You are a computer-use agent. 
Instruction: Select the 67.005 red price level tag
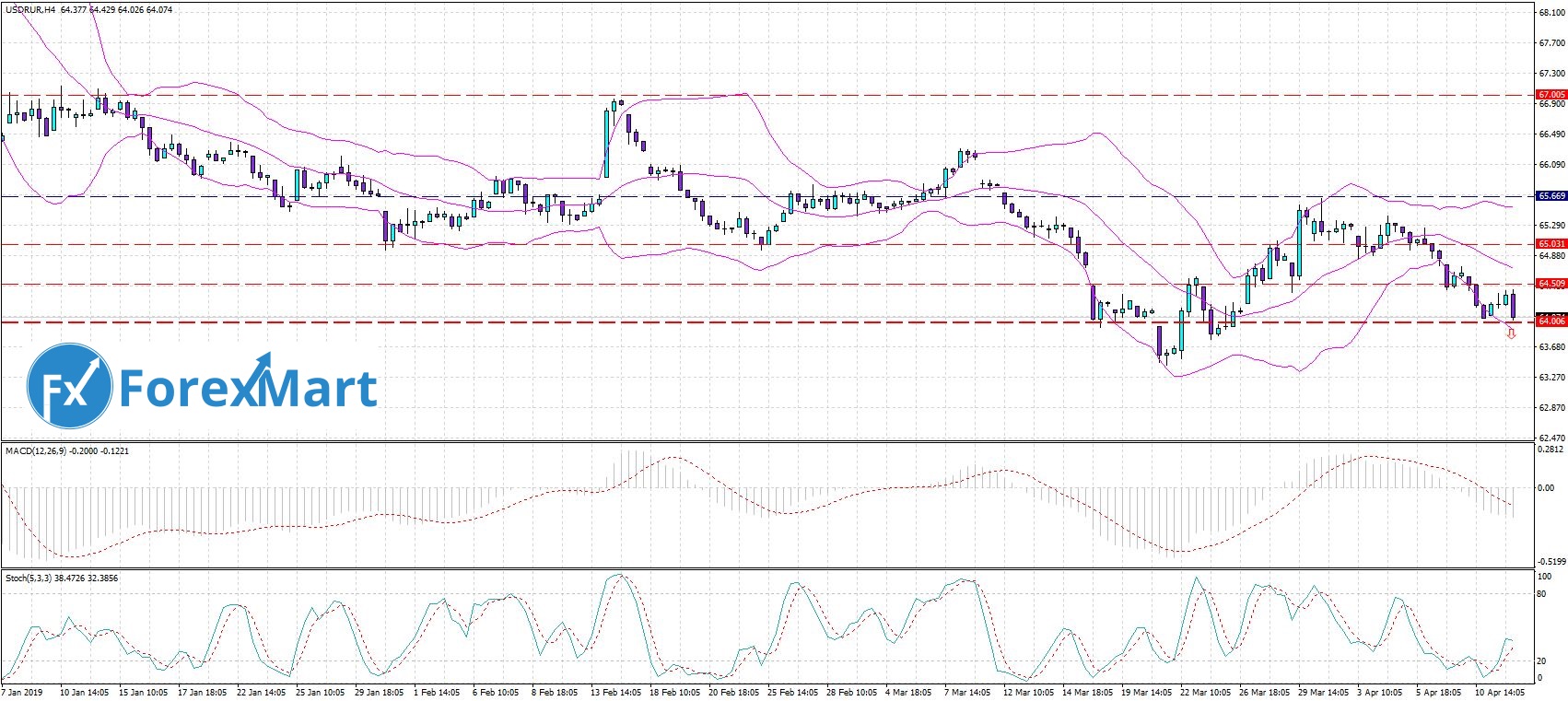coord(1551,95)
